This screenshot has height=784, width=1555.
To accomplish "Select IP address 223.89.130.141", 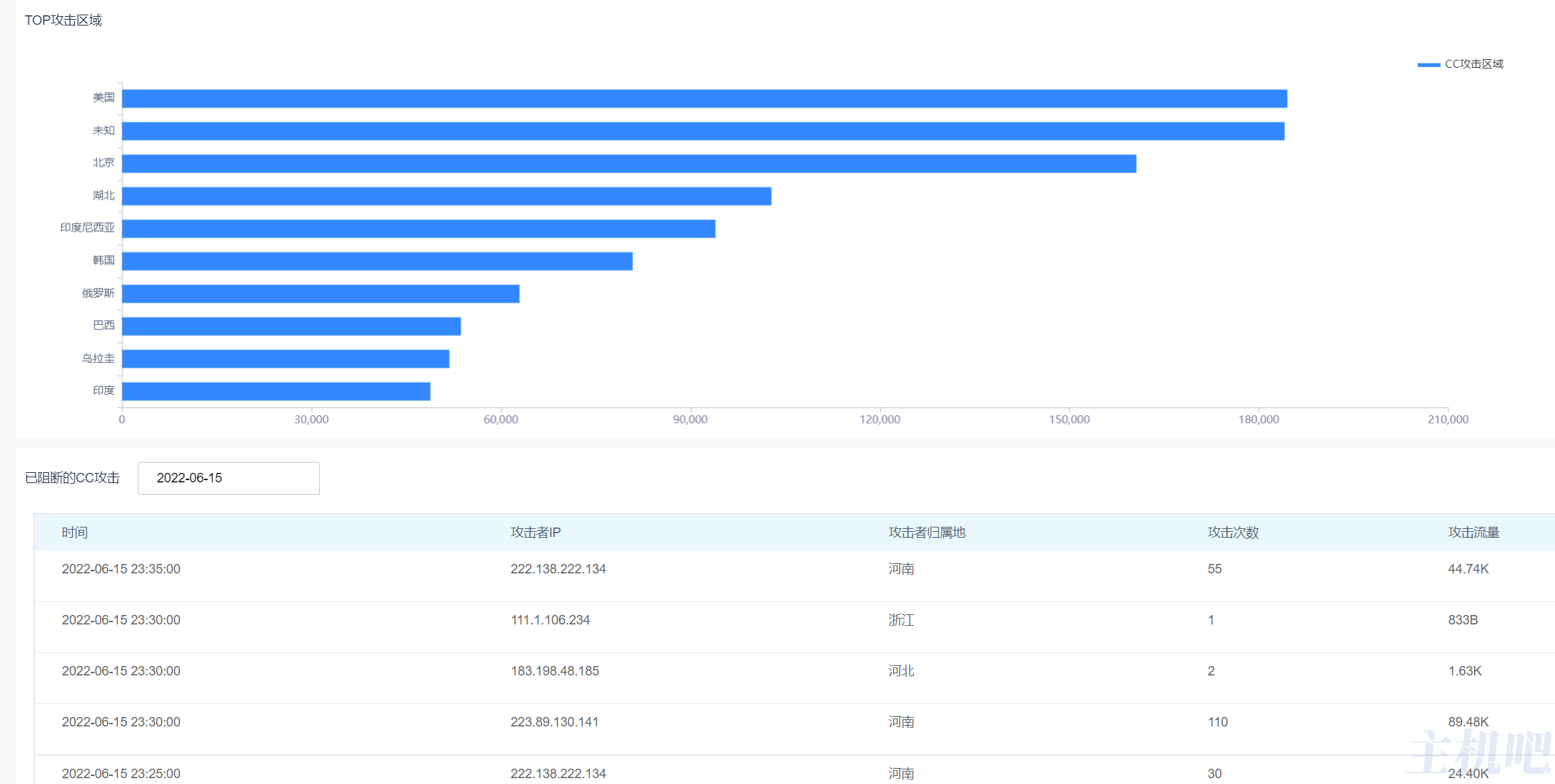I will 555,722.
